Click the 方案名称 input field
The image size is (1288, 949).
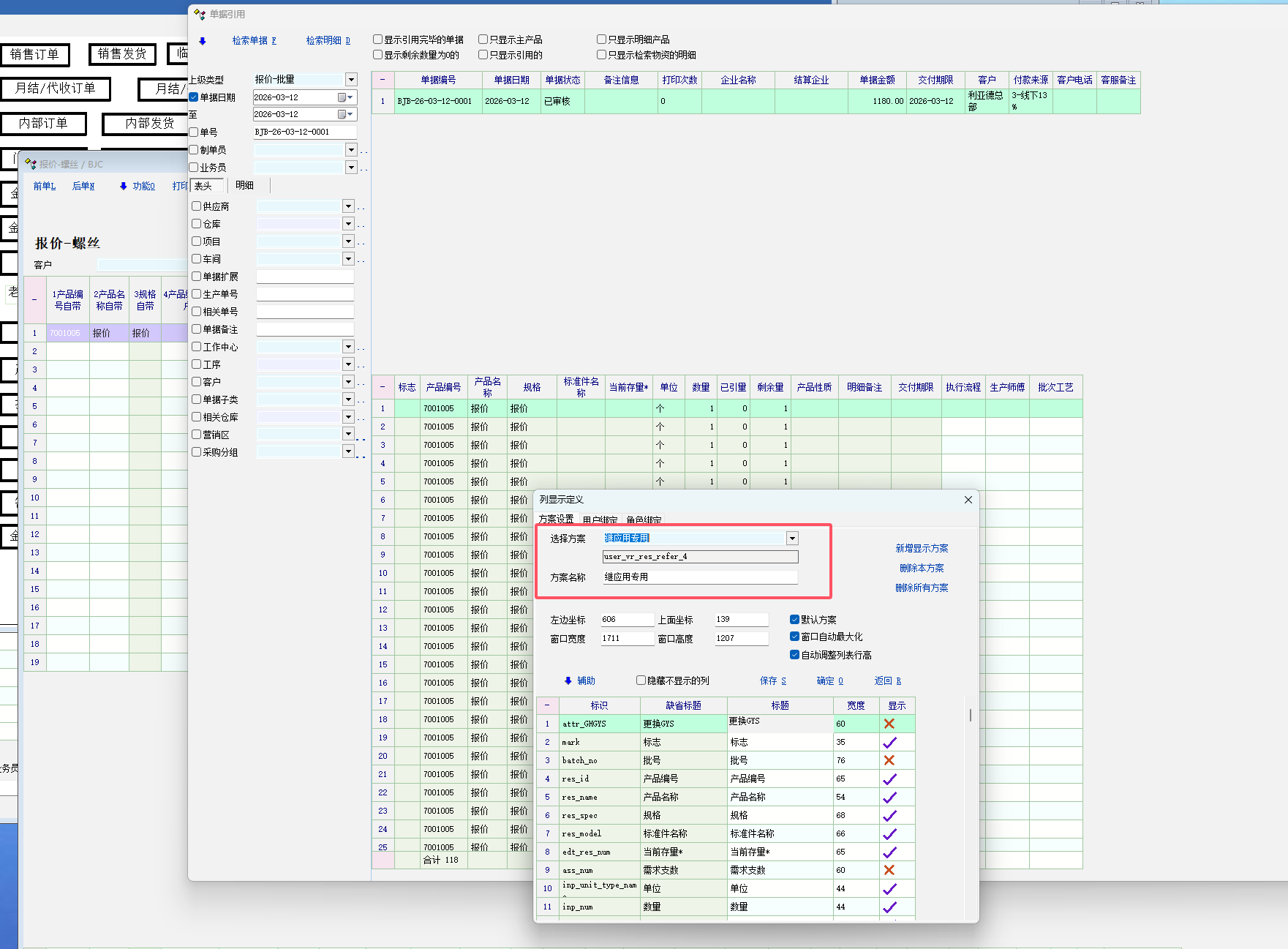[x=699, y=577]
